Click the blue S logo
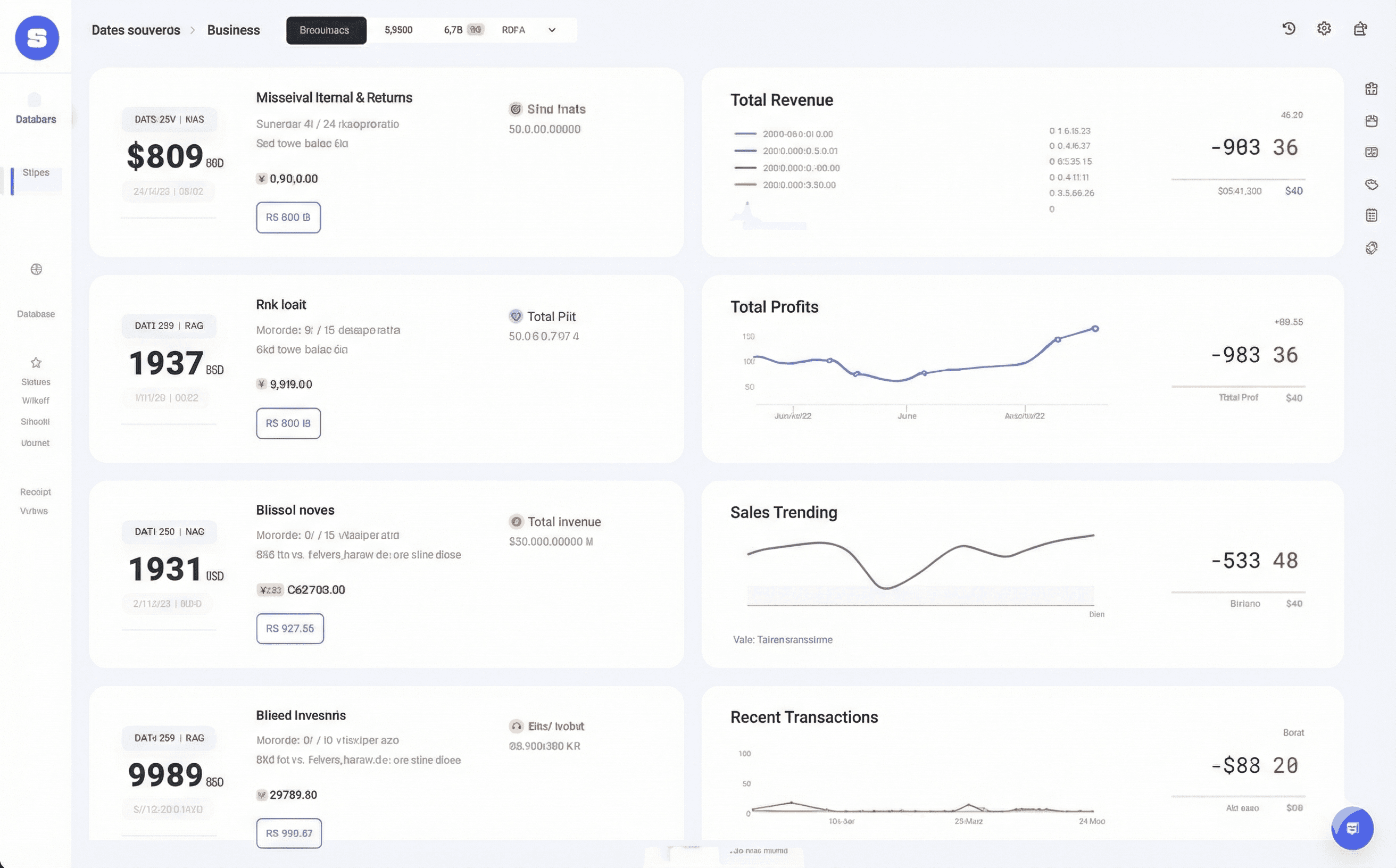Viewport: 1396px width, 868px height. pyautogui.click(x=37, y=38)
